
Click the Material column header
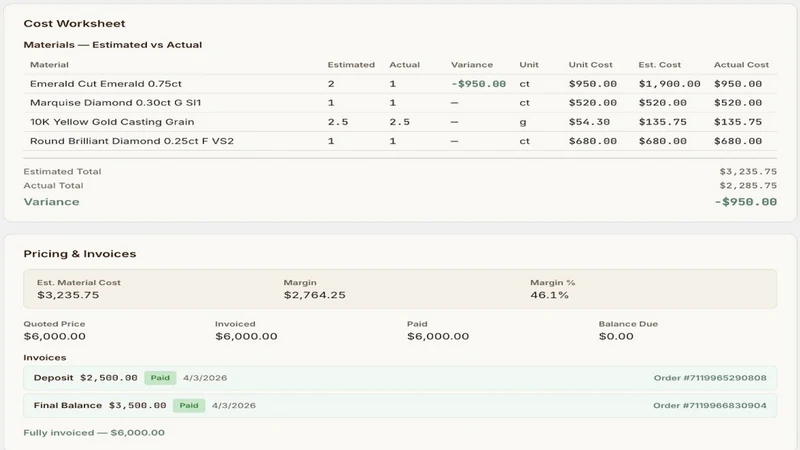pyautogui.click(x=49, y=65)
